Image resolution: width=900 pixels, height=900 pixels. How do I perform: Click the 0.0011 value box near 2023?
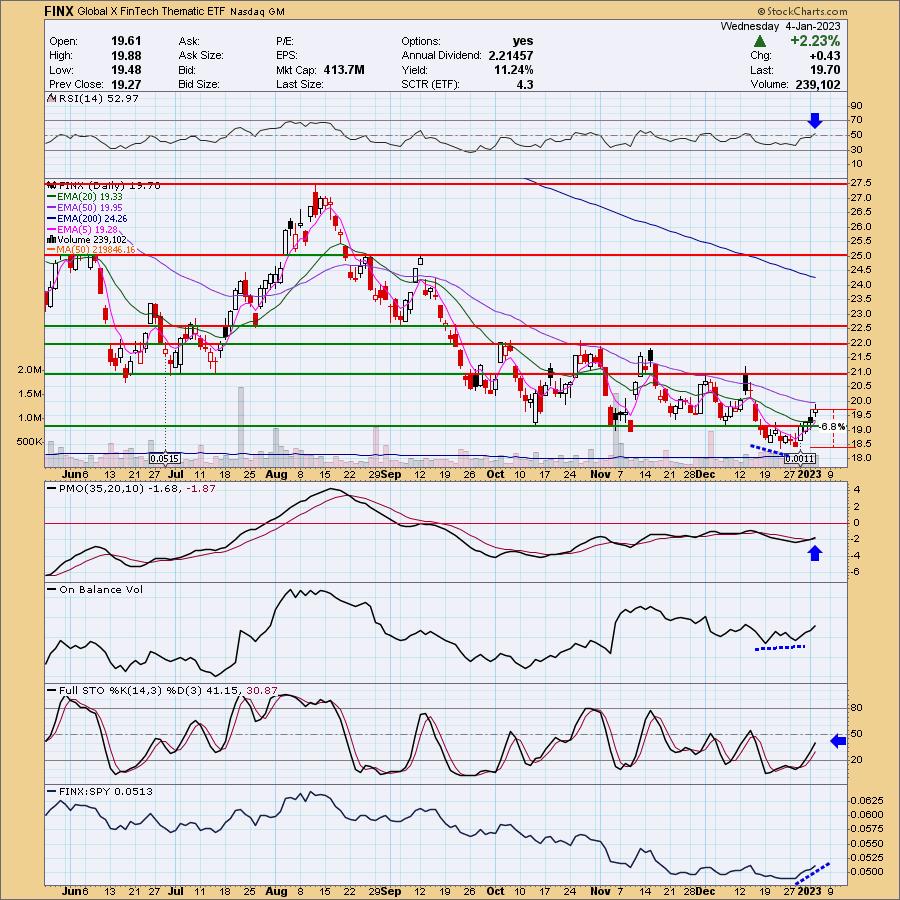pyautogui.click(x=800, y=459)
